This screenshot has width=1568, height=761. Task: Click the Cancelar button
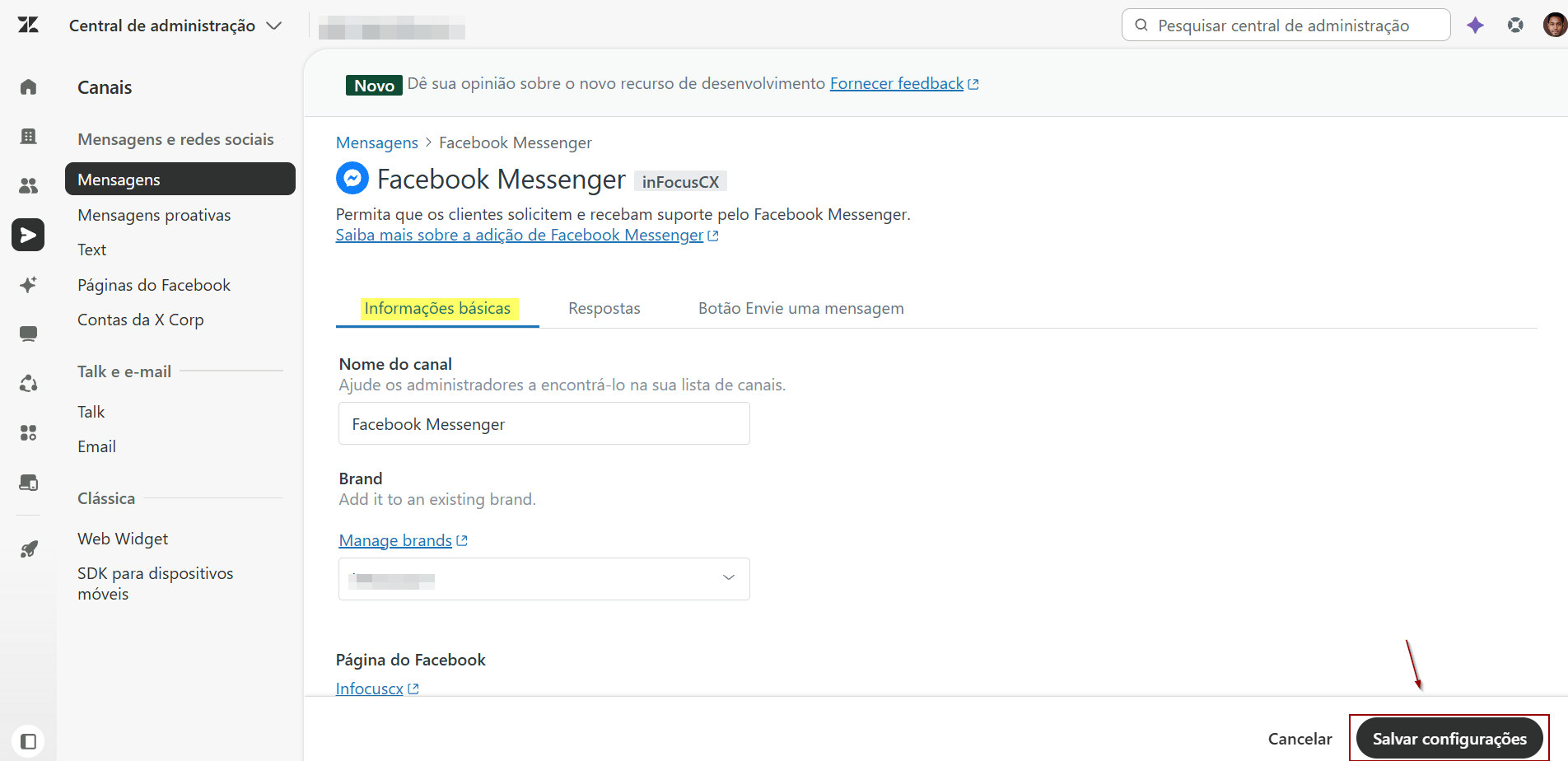(x=1300, y=739)
